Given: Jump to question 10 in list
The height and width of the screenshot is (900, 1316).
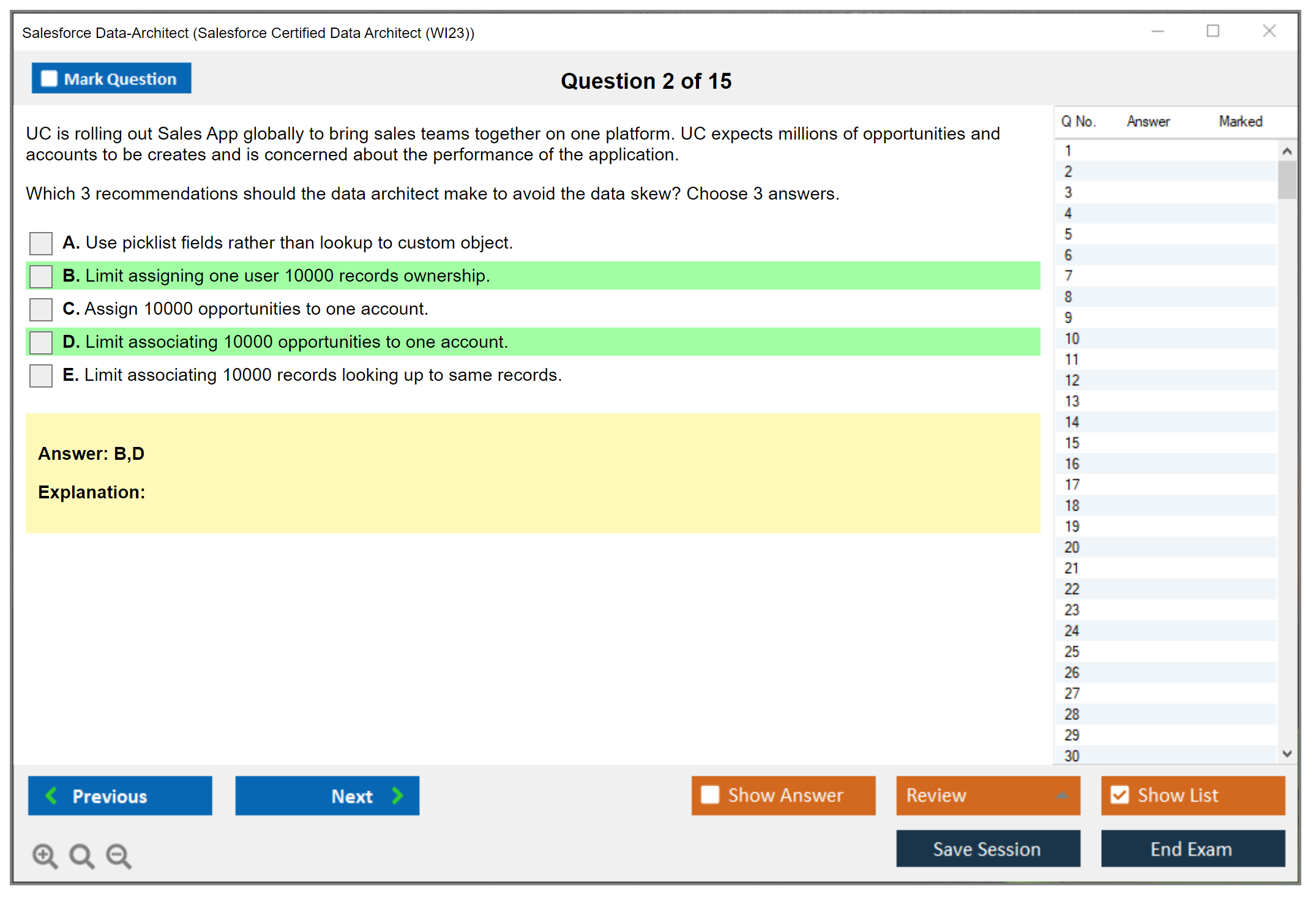Looking at the screenshot, I should coord(1072,339).
